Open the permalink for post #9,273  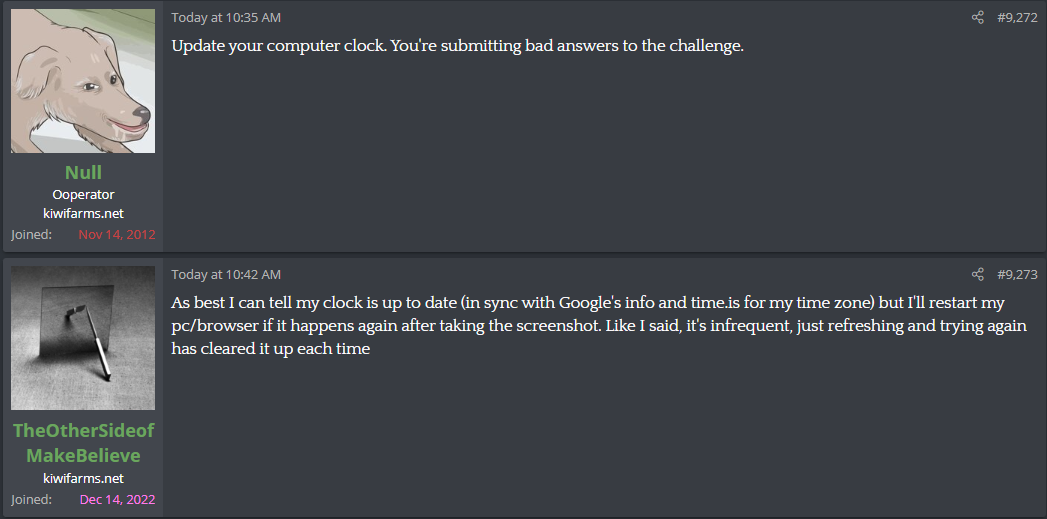point(1017,275)
